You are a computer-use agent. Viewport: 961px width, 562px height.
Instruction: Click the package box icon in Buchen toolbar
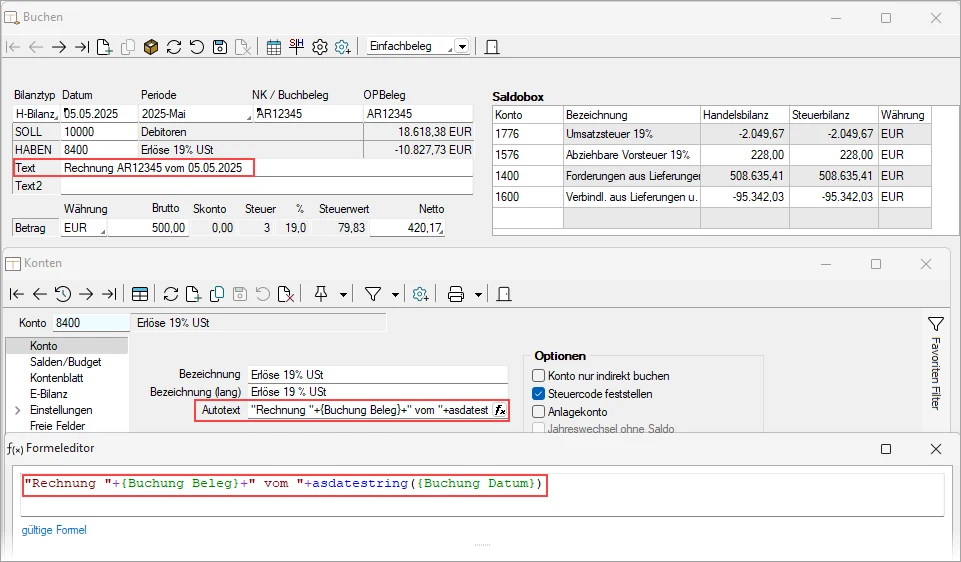151,47
